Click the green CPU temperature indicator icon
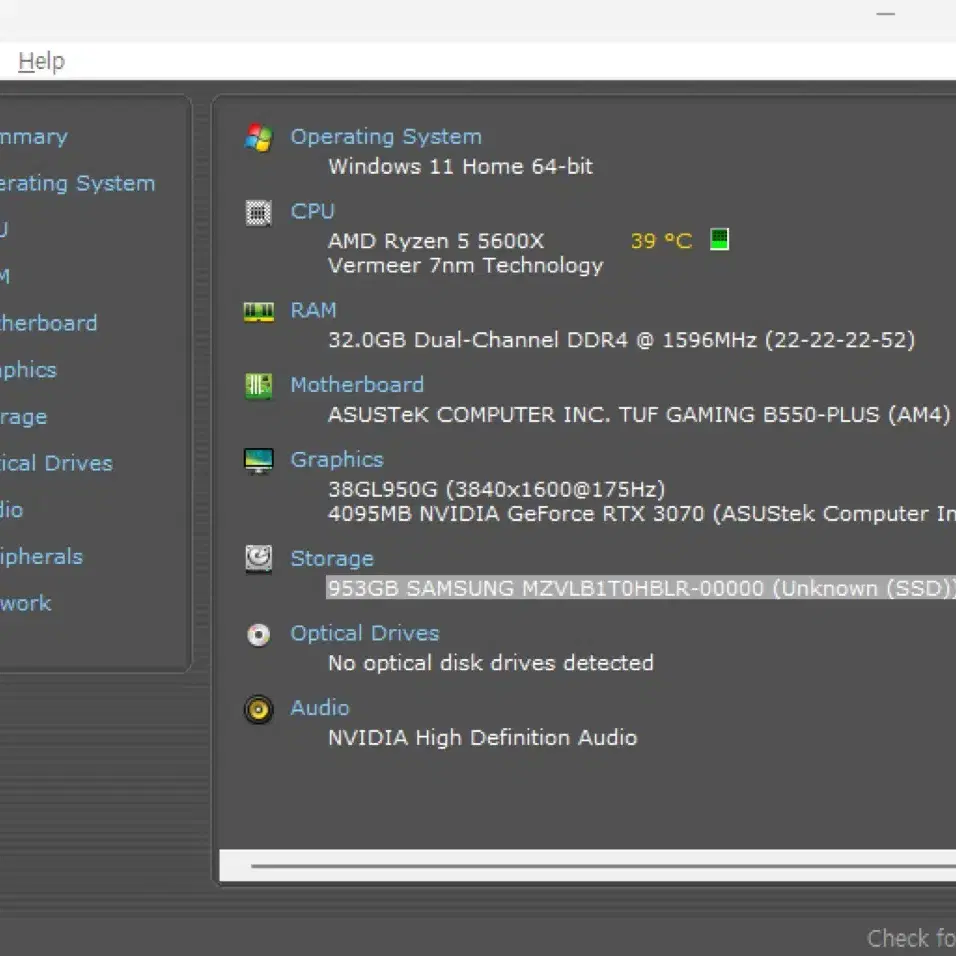Image resolution: width=956 pixels, height=956 pixels. [x=719, y=239]
